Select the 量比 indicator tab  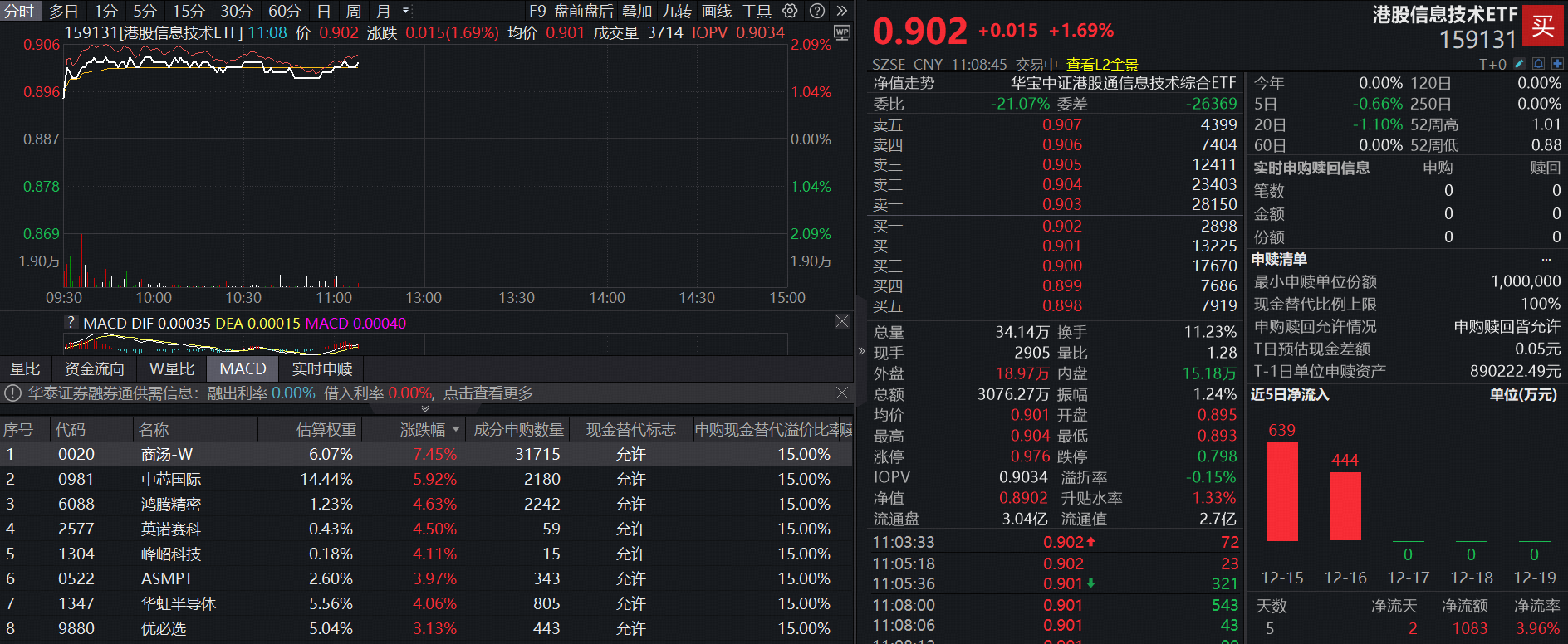pos(25,368)
